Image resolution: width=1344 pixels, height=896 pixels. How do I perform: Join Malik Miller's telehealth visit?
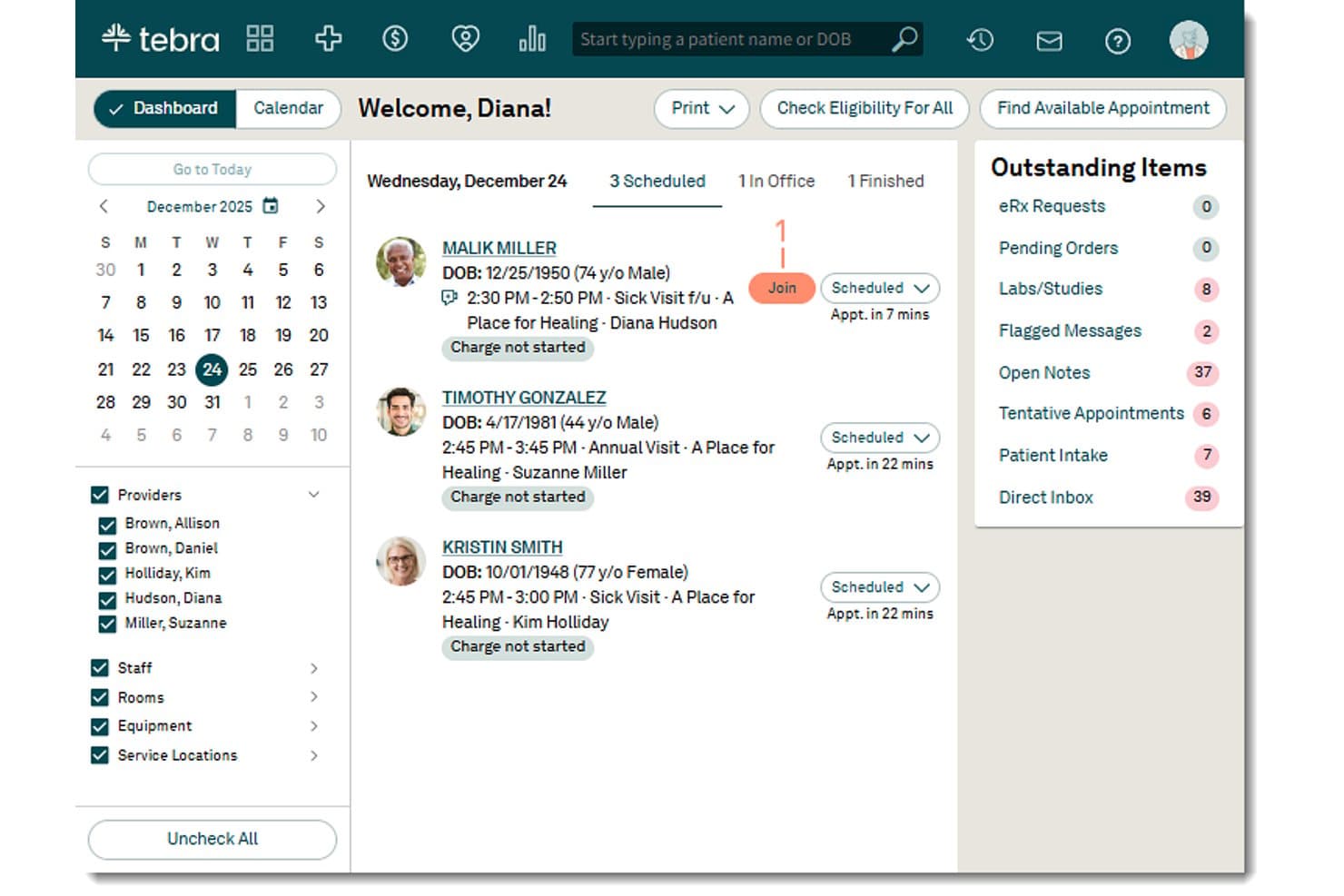782,288
